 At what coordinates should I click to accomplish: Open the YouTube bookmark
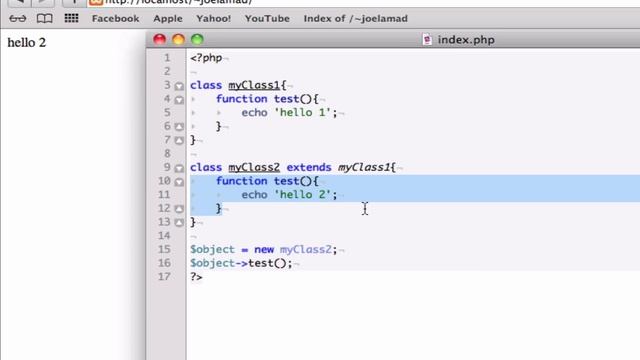267,19
